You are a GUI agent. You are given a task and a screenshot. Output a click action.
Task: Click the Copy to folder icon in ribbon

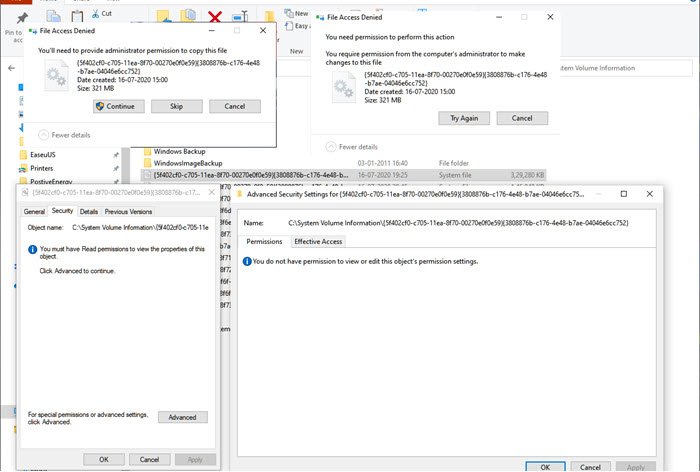pyautogui.click(x=188, y=16)
